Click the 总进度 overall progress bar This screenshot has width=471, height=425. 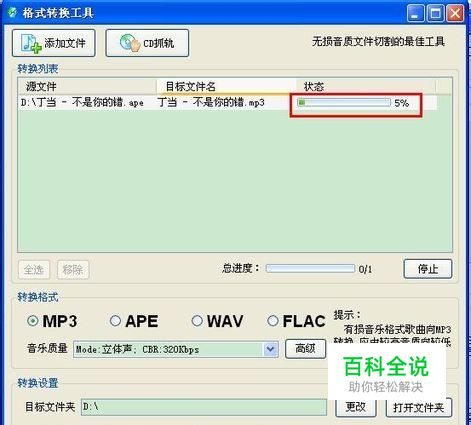310,269
